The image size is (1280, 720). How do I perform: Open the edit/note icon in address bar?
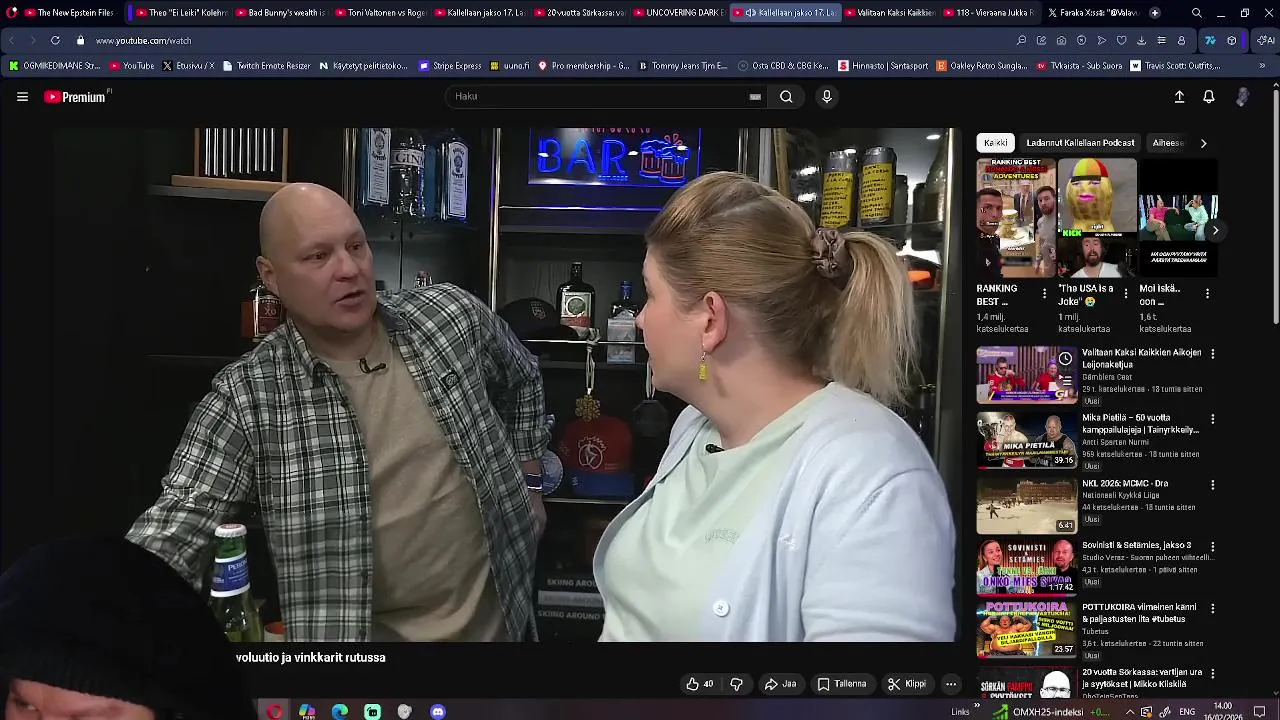coord(1041,41)
